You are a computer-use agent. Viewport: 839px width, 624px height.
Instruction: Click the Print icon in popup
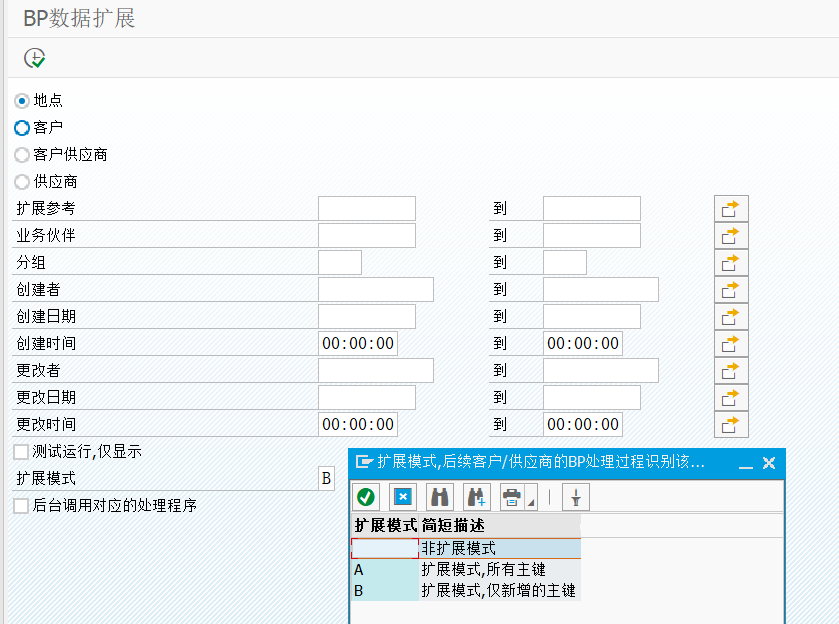tap(512, 497)
